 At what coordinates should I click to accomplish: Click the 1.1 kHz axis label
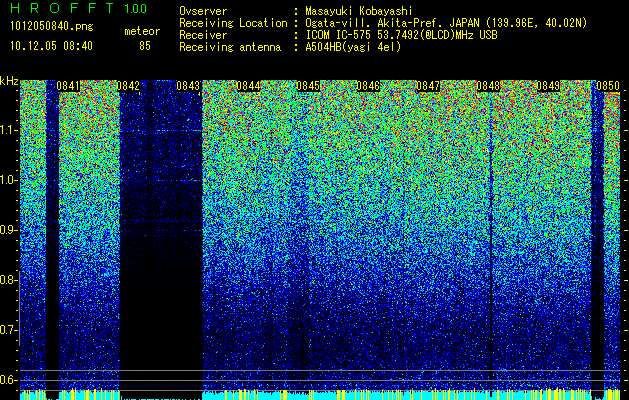pyautogui.click(x=8, y=130)
